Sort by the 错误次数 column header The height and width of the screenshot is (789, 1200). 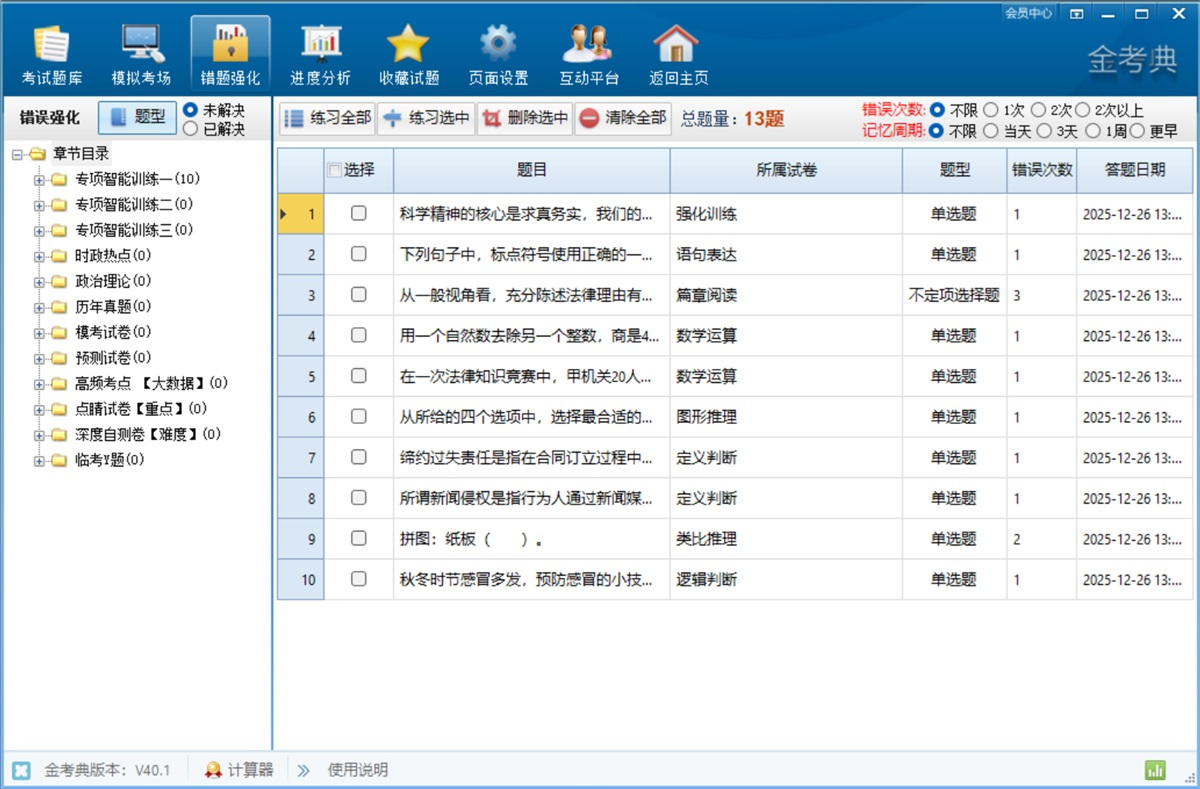(x=1041, y=171)
